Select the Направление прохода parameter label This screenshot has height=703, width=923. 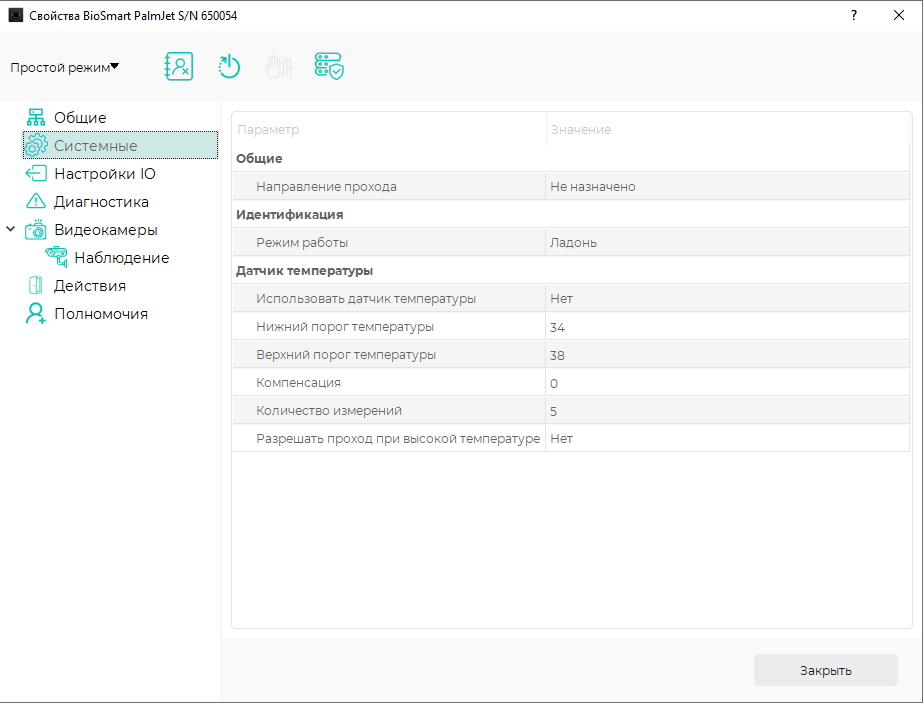pyautogui.click(x=326, y=187)
